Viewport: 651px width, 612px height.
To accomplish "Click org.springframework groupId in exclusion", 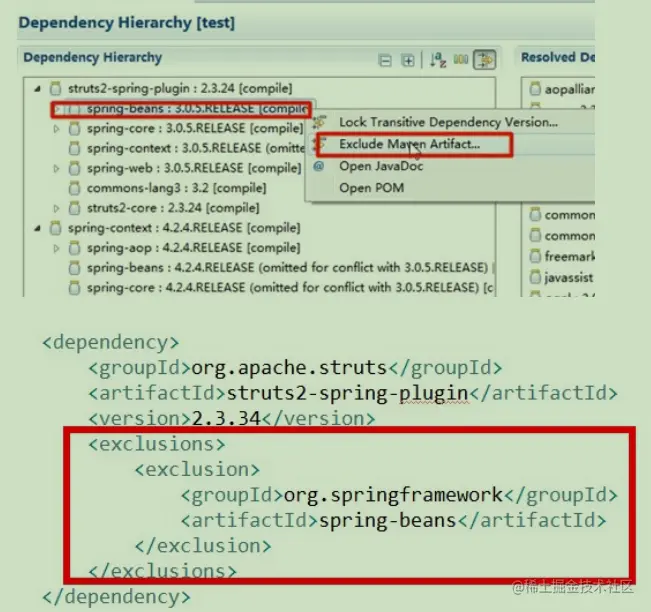I will click(393, 495).
